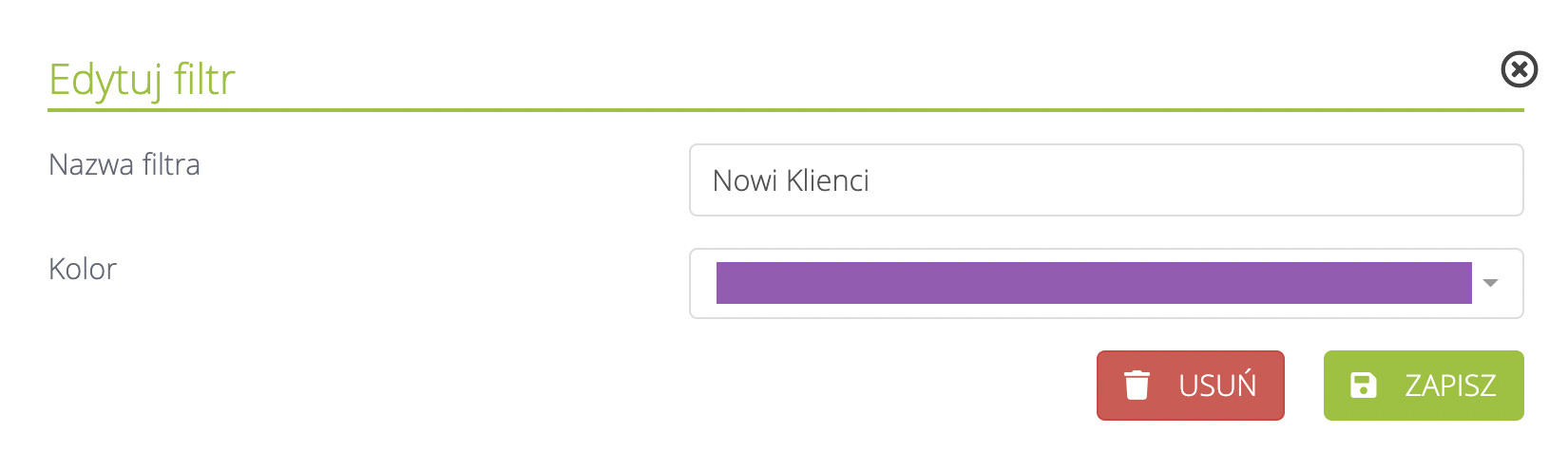Click the "Nowi Klienci" text in the name field
The width and height of the screenshot is (1568, 452).
(x=791, y=180)
